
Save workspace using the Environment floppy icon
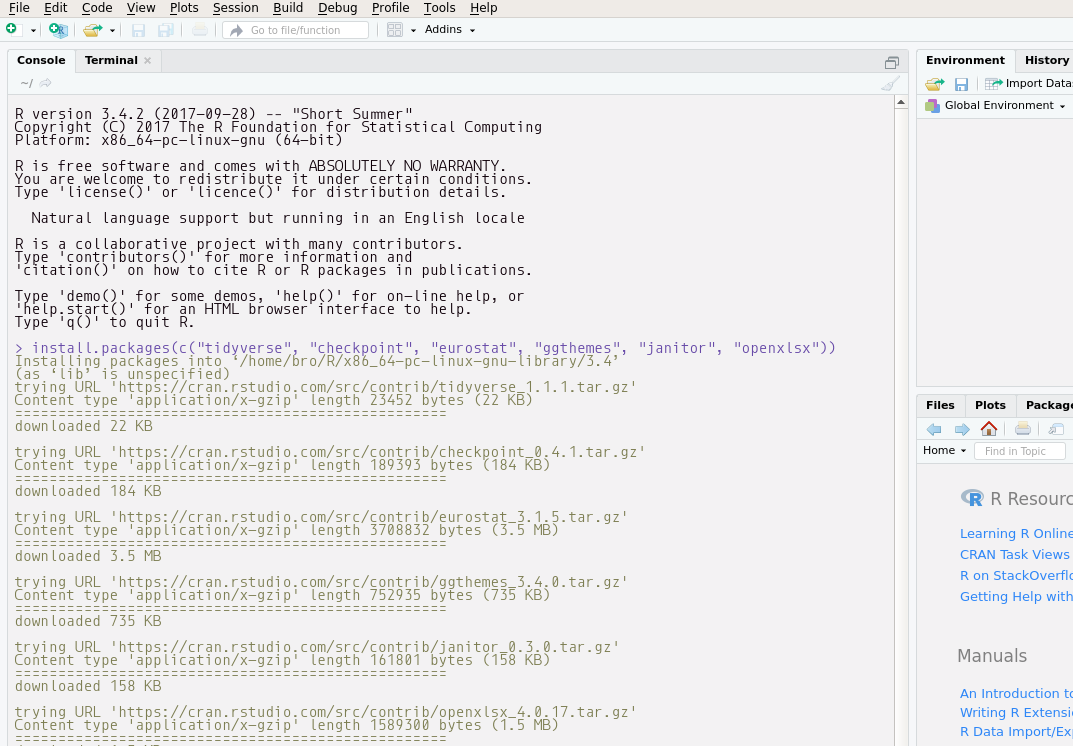961,85
